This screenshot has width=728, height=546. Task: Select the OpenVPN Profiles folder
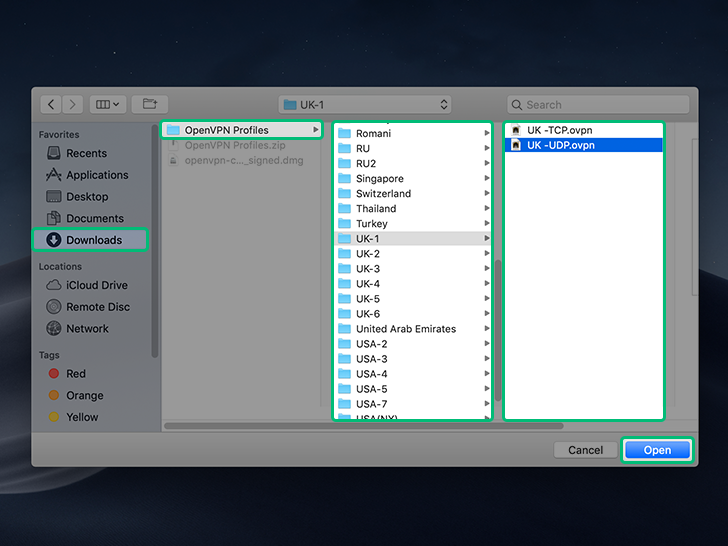tap(241, 130)
